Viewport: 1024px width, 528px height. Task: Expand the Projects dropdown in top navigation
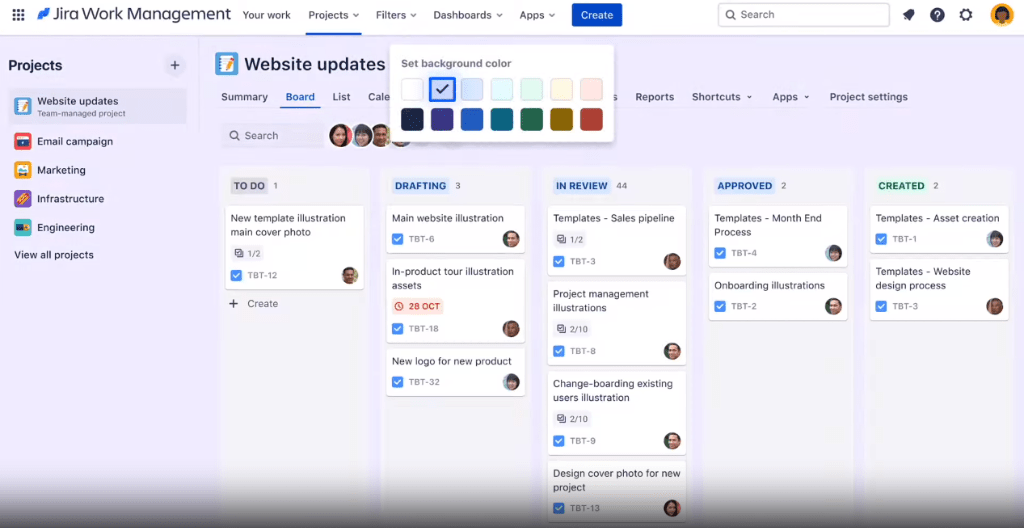(x=334, y=15)
